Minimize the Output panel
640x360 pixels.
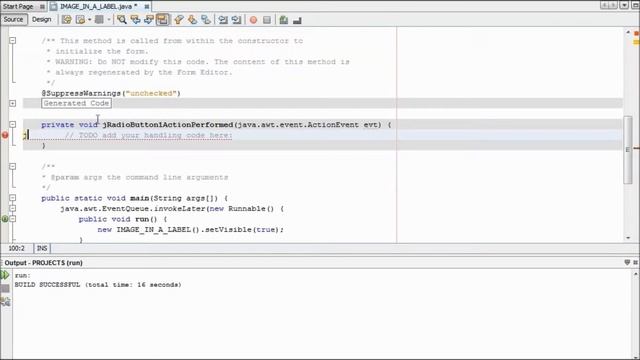point(627,262)
